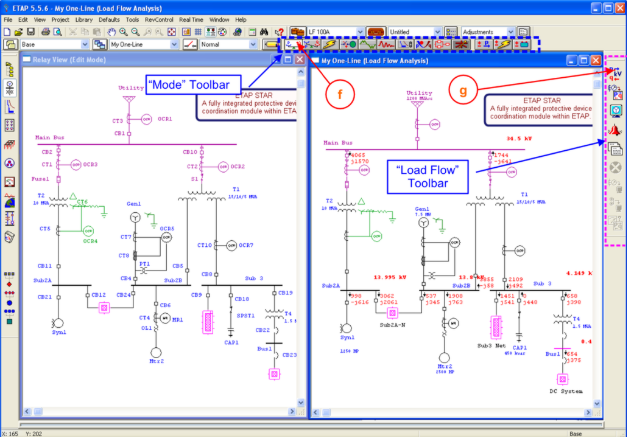The image size is (627, 437).
Task: Select transformer T2 in Relay View
Action: click(x=58, y=202)
